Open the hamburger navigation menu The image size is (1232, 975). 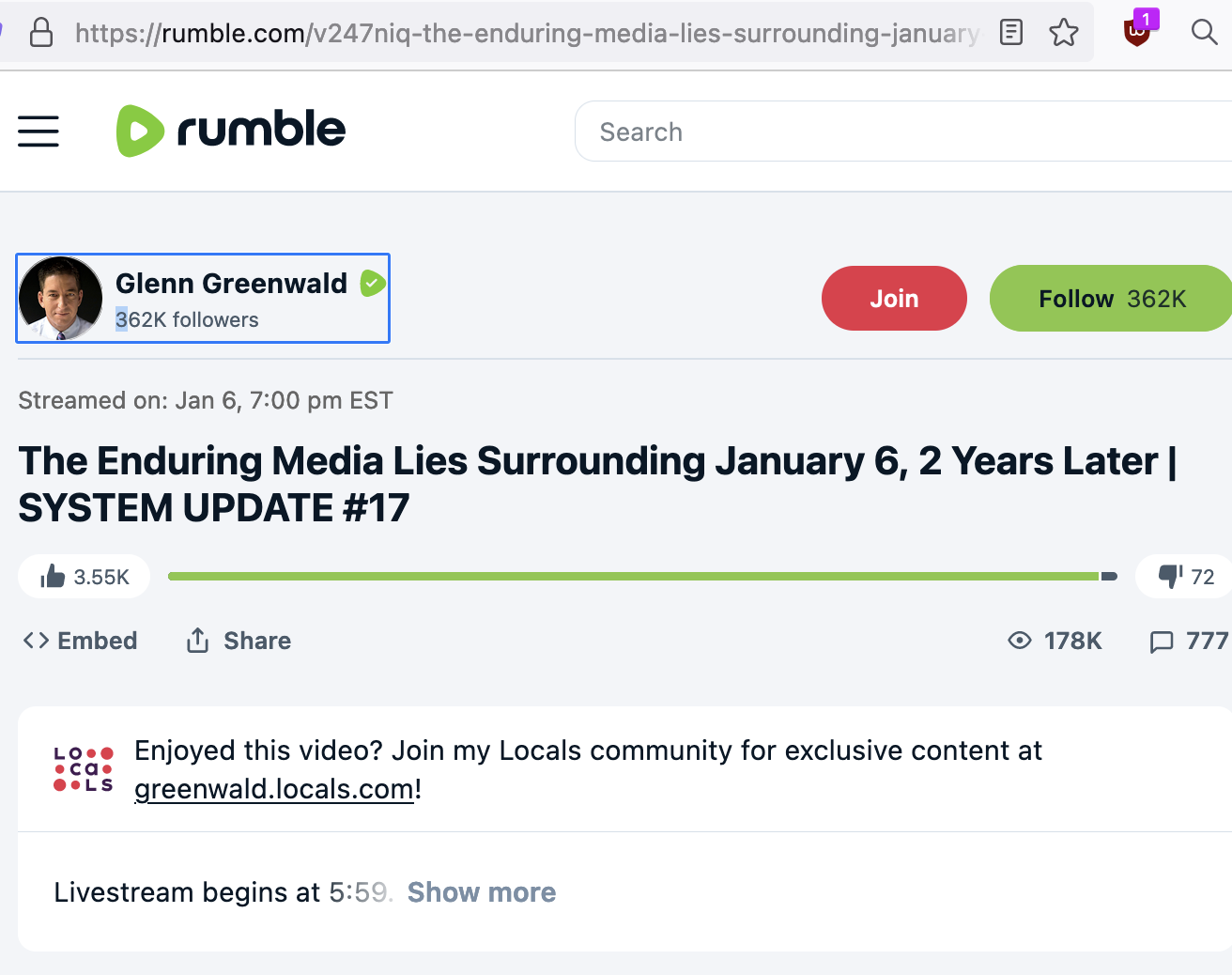point(38,132)
